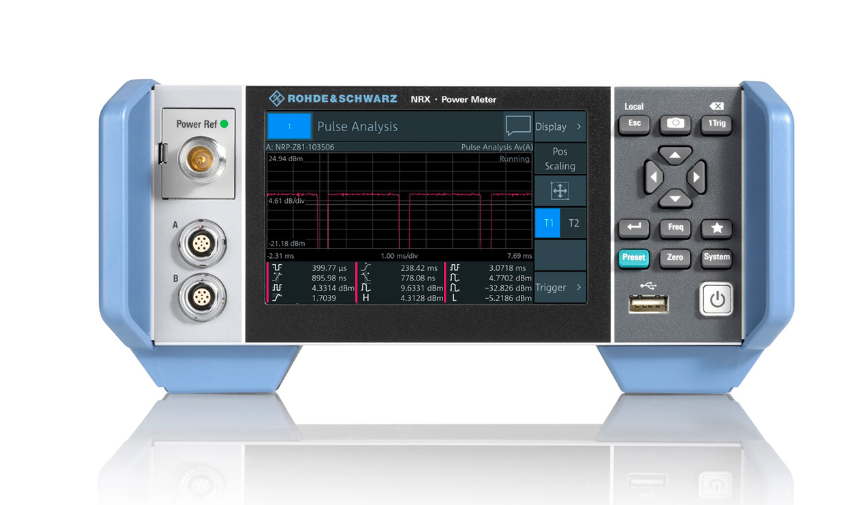Expand the Display menu
Image resolution: width=850 pixels, height=505 pixels.
pyautogui.click(x=559, y=127)
